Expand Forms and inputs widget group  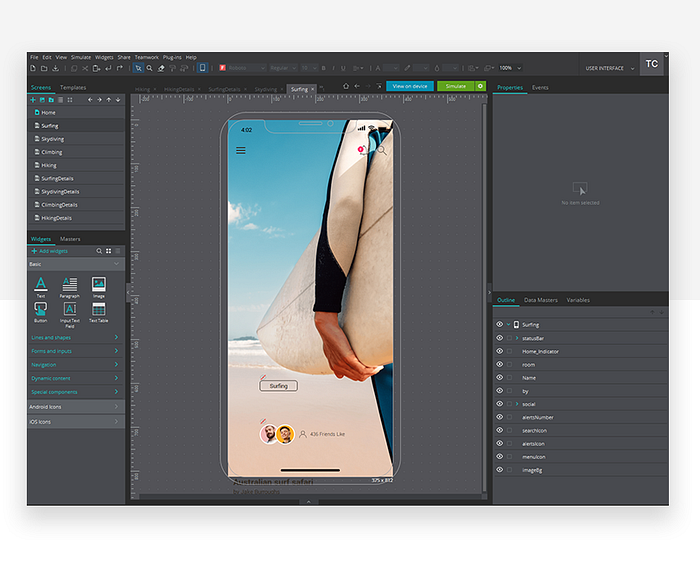(75, 351)
